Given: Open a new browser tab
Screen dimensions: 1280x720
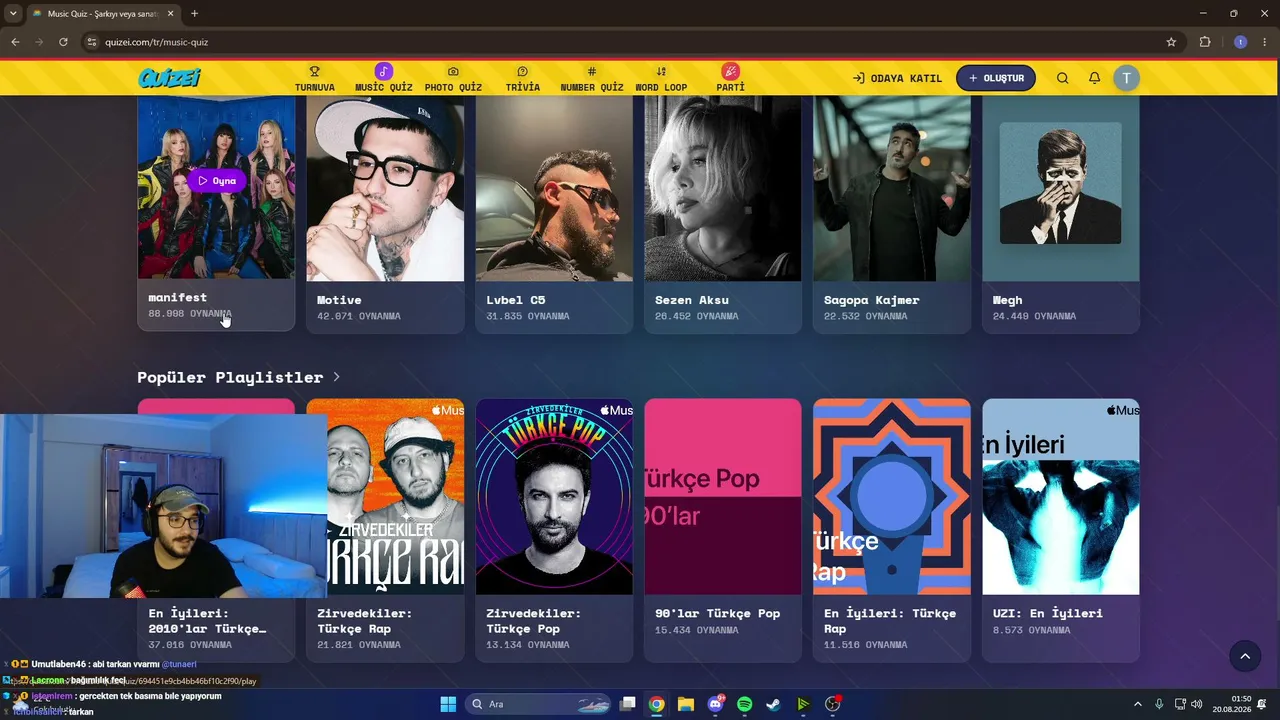Looking at the screenshot, I should [194, 13].
